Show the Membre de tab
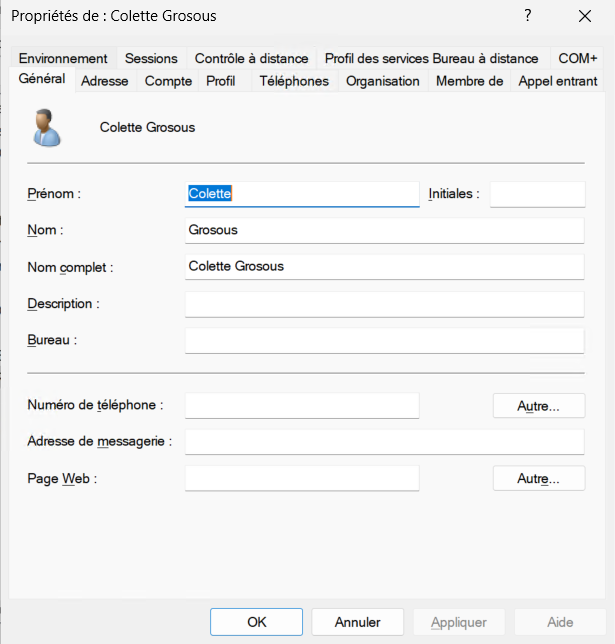Image resolution: width=615 pixels, height=644 pixels. pos(469,81)
